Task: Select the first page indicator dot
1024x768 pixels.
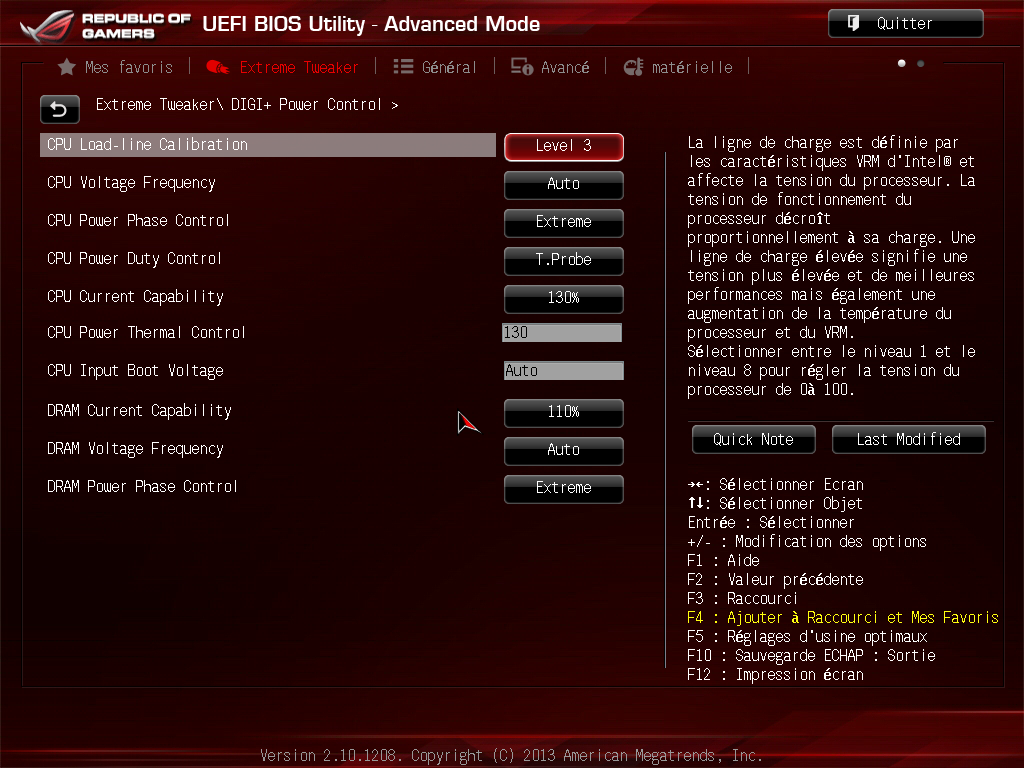Action: [902, 63]
